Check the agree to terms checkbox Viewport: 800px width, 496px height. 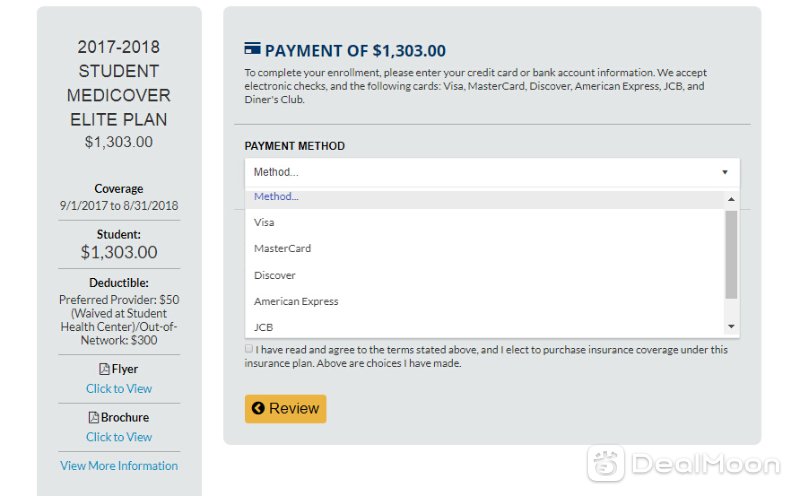[x=248, y=349]
